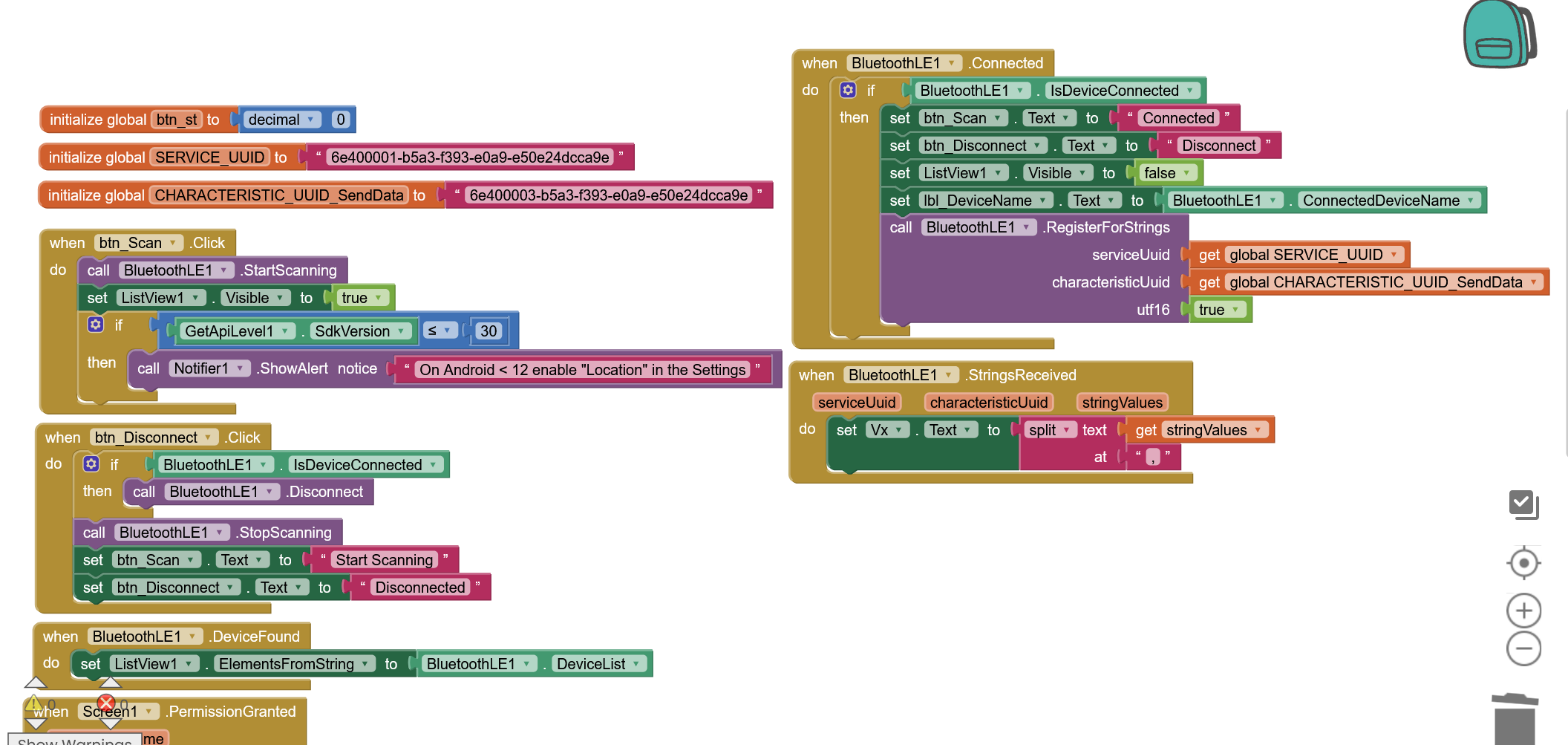This screenshot has height=745, width=1568.
Task: Click the trash can icon
Action: pos(1514,719)
